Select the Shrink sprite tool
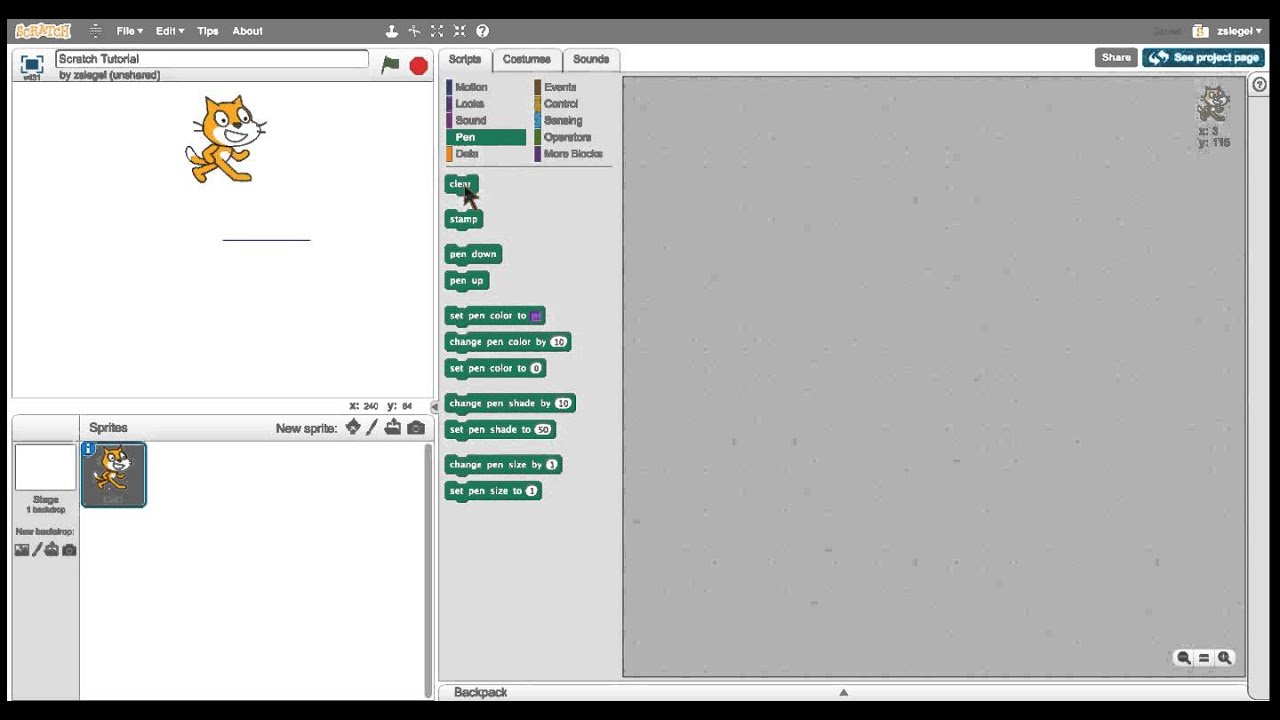This screenshot has width=1280, height=720. point(459,31)
